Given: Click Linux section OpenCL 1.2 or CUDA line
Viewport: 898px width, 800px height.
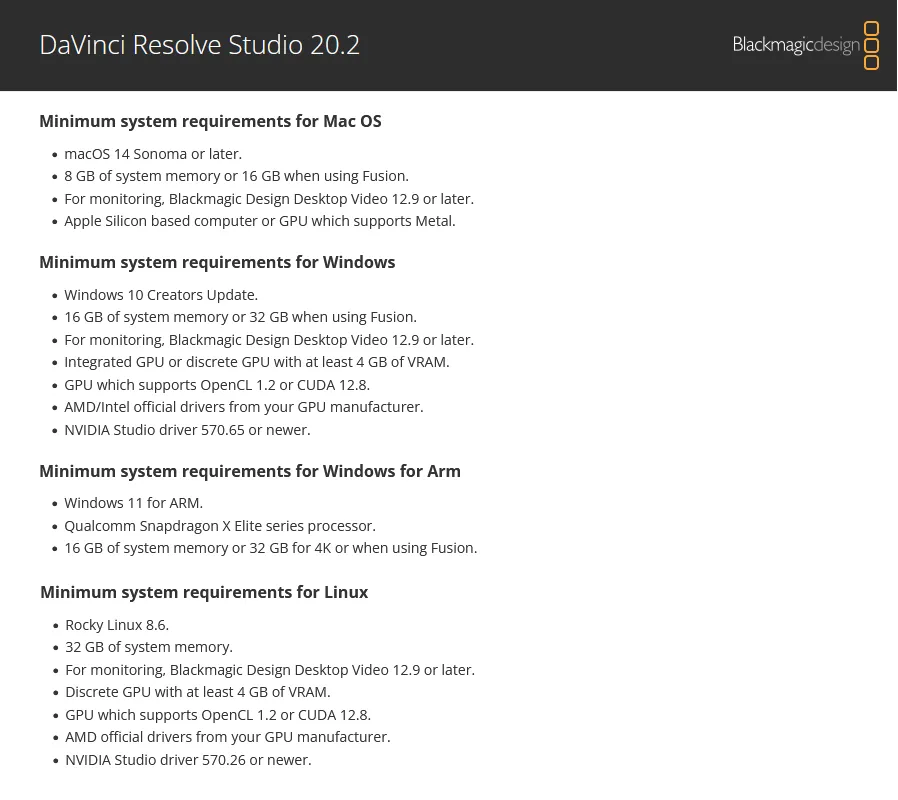Looking at the screenshot, I should pyautogui.click(x=218, y=715).
